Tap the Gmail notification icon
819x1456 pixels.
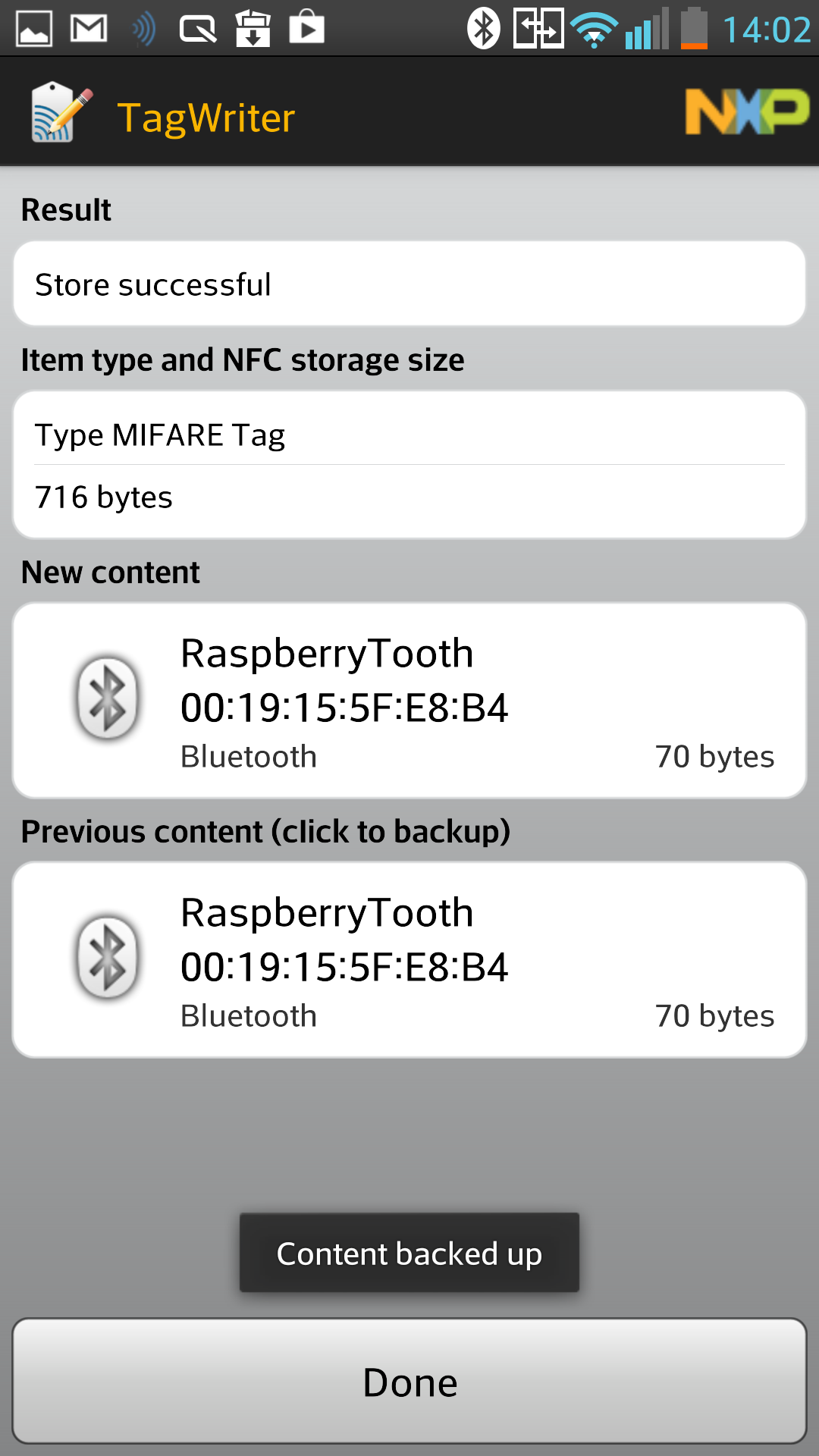(89, 29)
